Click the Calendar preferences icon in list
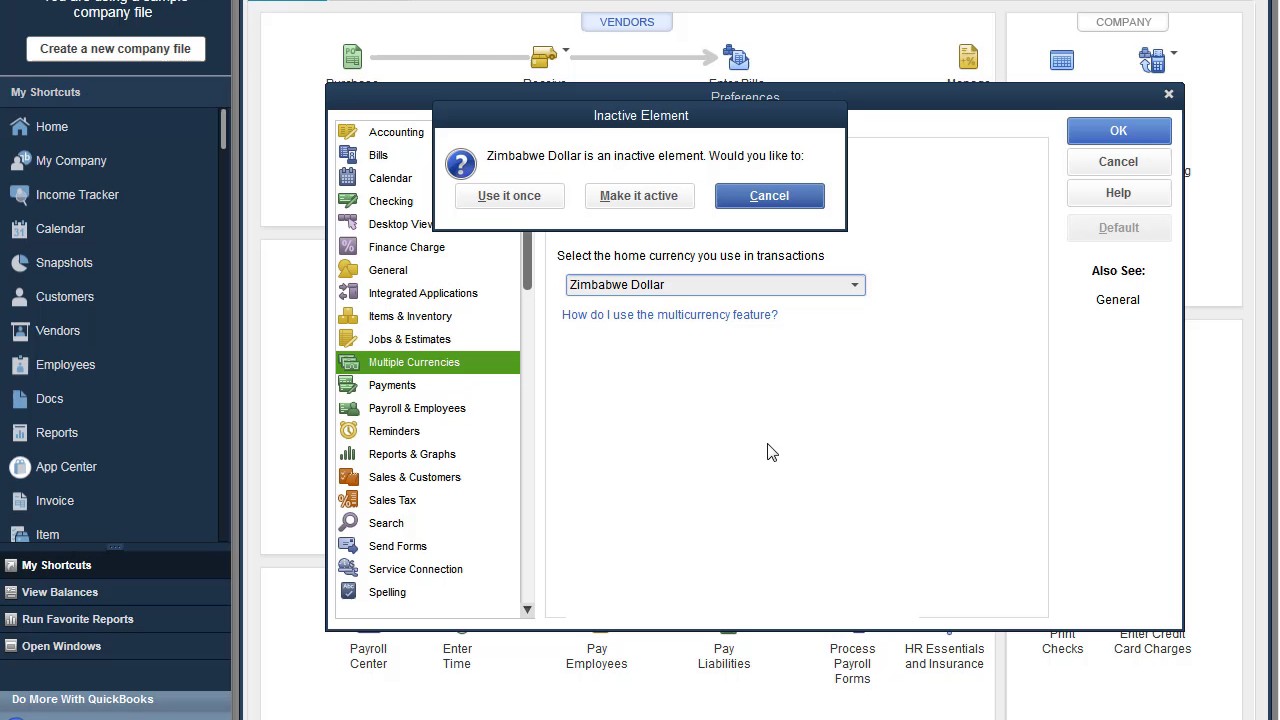This screenshot has width=1280, height=720. pyautogui.click(x=348, y=178)
